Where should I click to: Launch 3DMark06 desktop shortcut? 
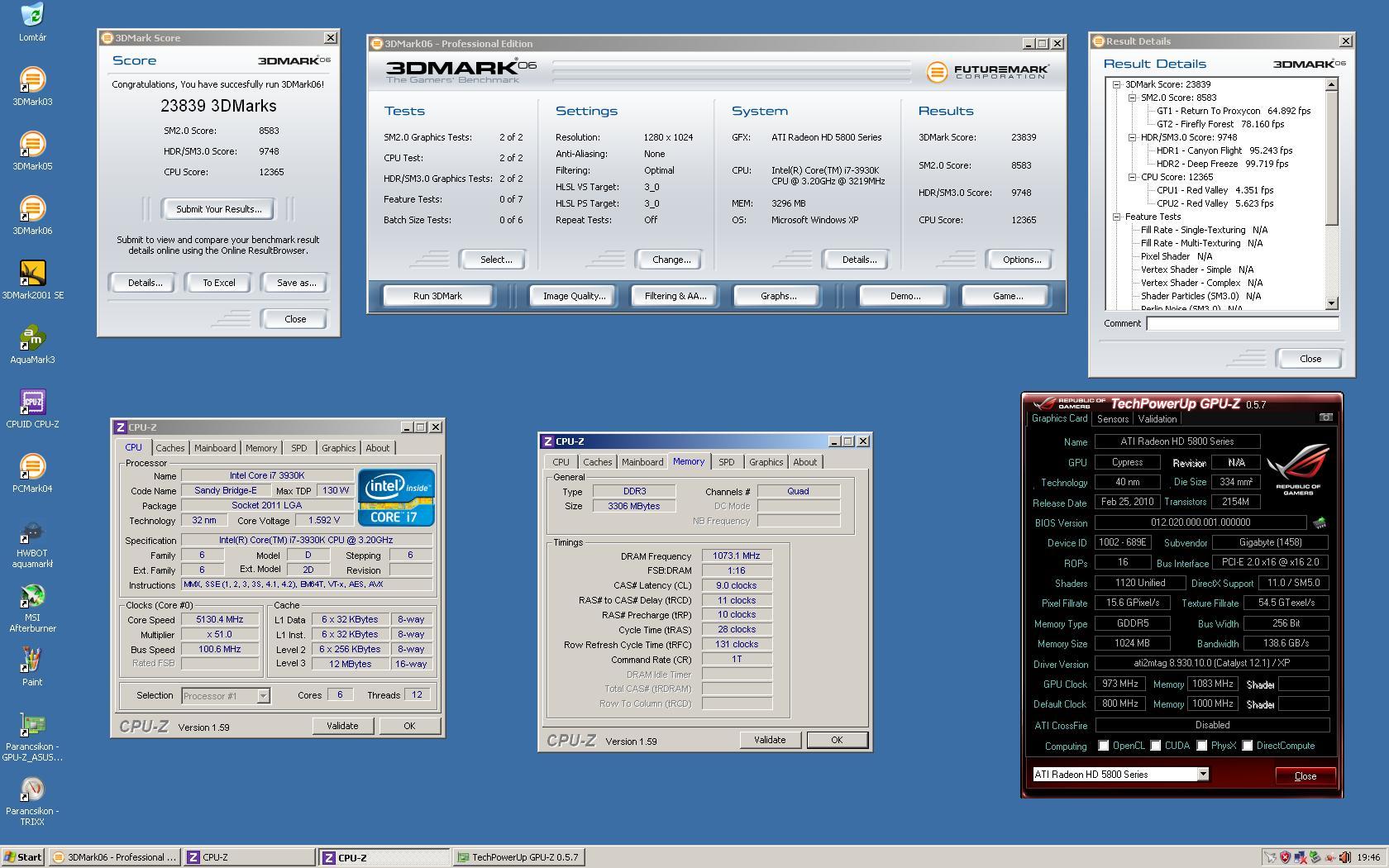point(32,208)
